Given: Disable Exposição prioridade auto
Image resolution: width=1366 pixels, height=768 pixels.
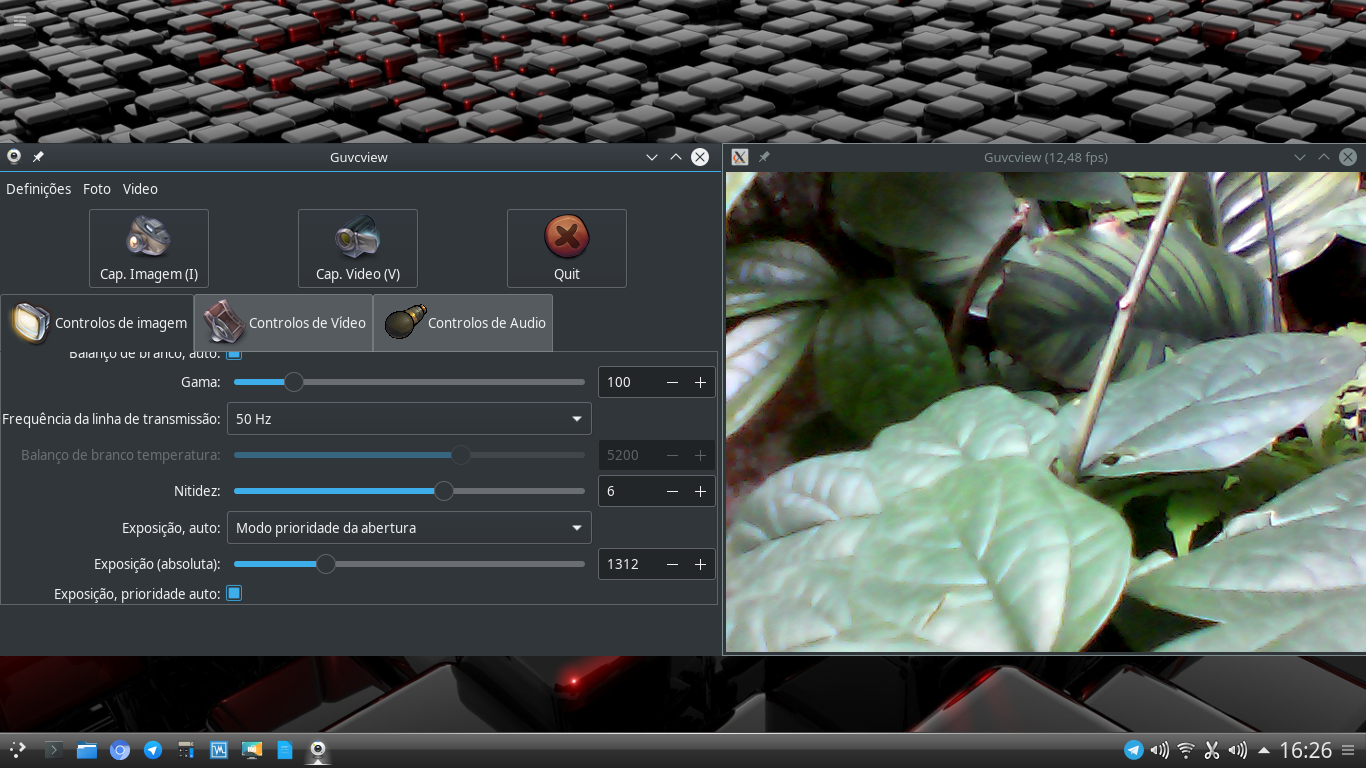Looking at the screenshot, I should (x=233, y=593).
